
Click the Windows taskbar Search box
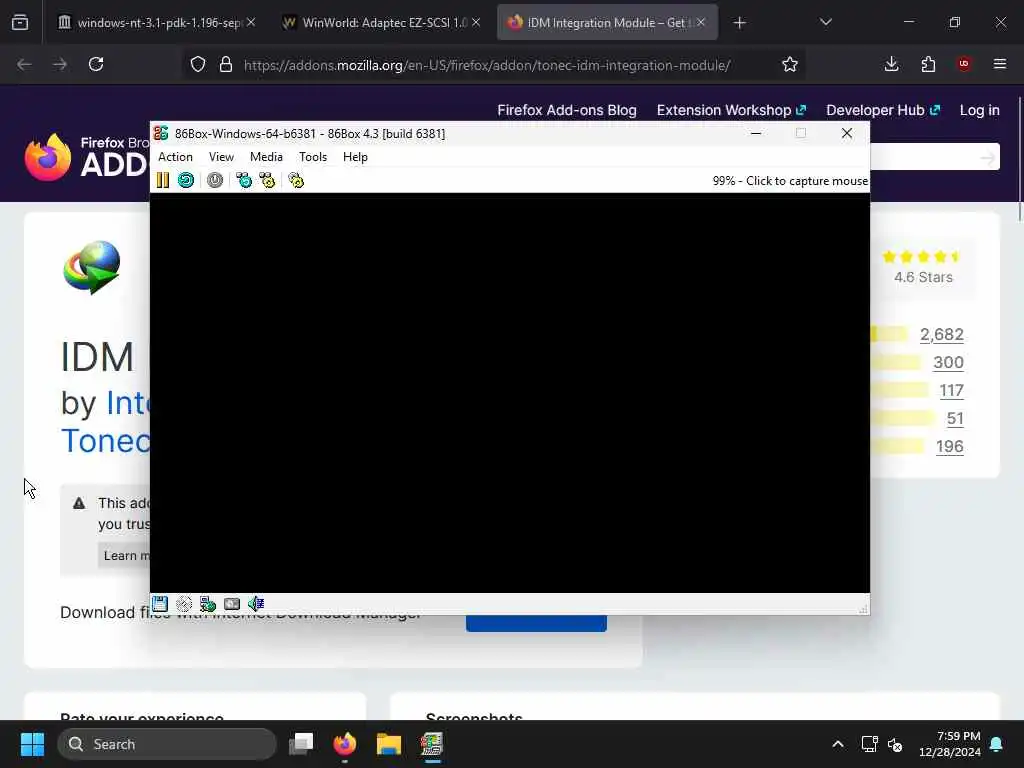tap(167, 744)
